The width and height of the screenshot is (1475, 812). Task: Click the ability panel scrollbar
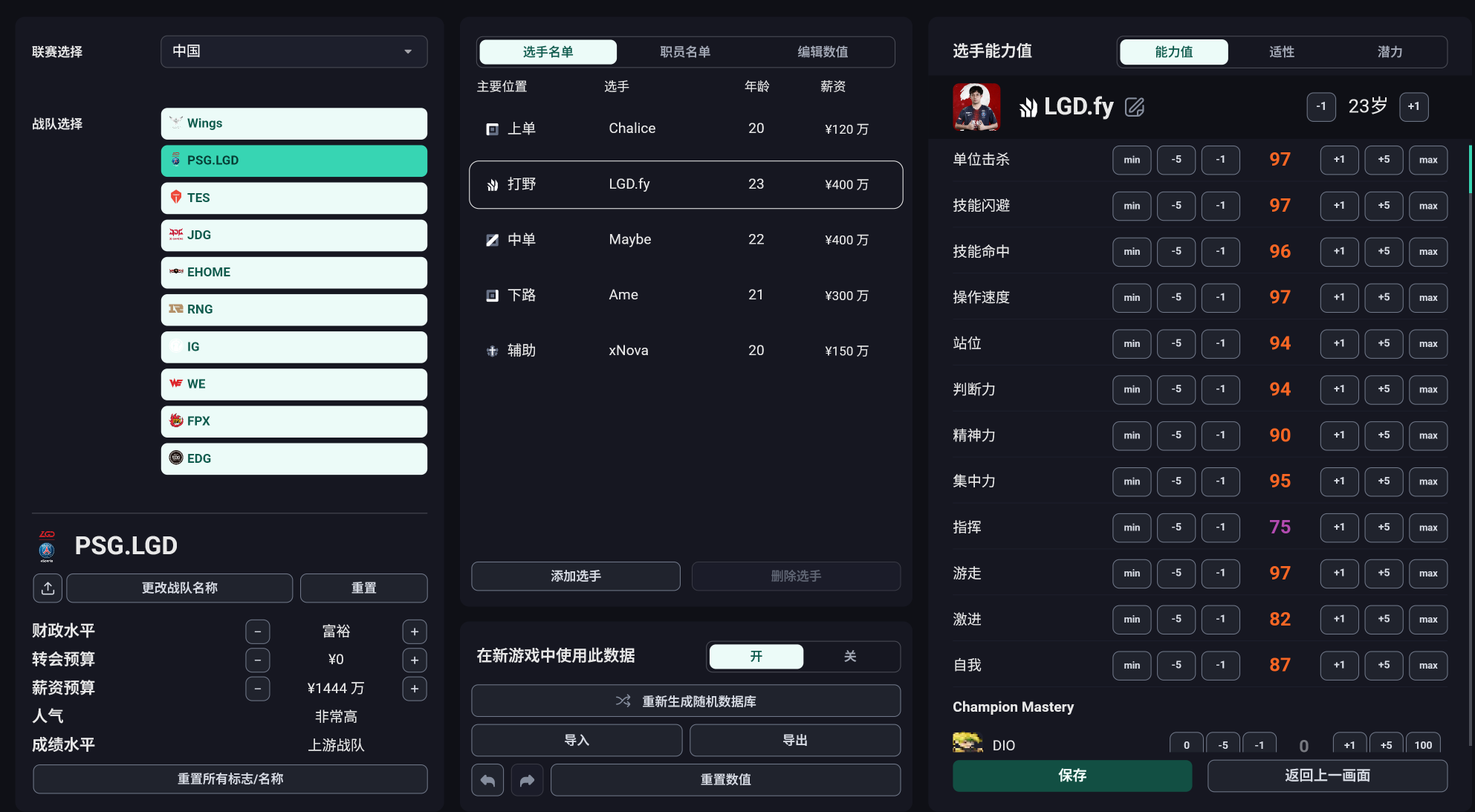[x=1470, y=169]
